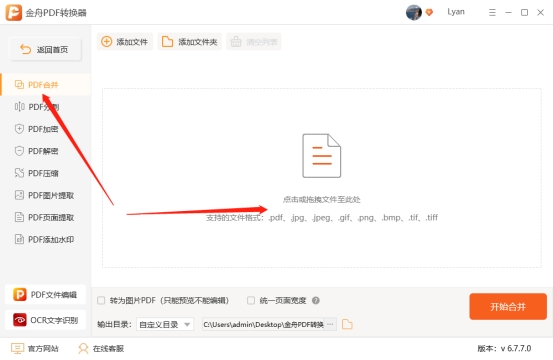The image size is (553, 360).
Task: Open 在线客服 online support
Action: coord(101,348)
